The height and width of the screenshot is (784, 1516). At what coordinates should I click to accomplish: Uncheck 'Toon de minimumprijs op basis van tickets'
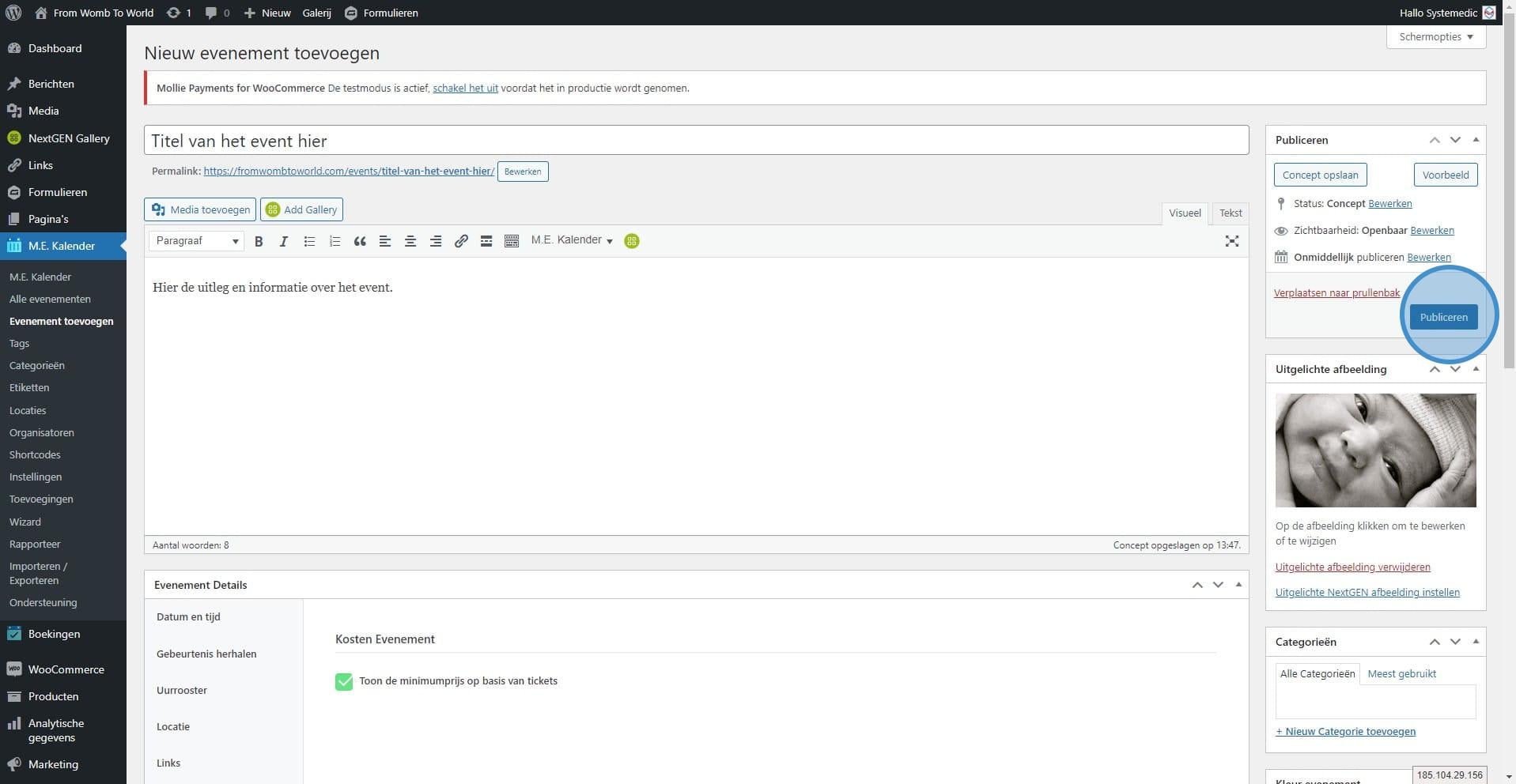tap(344, 681)
